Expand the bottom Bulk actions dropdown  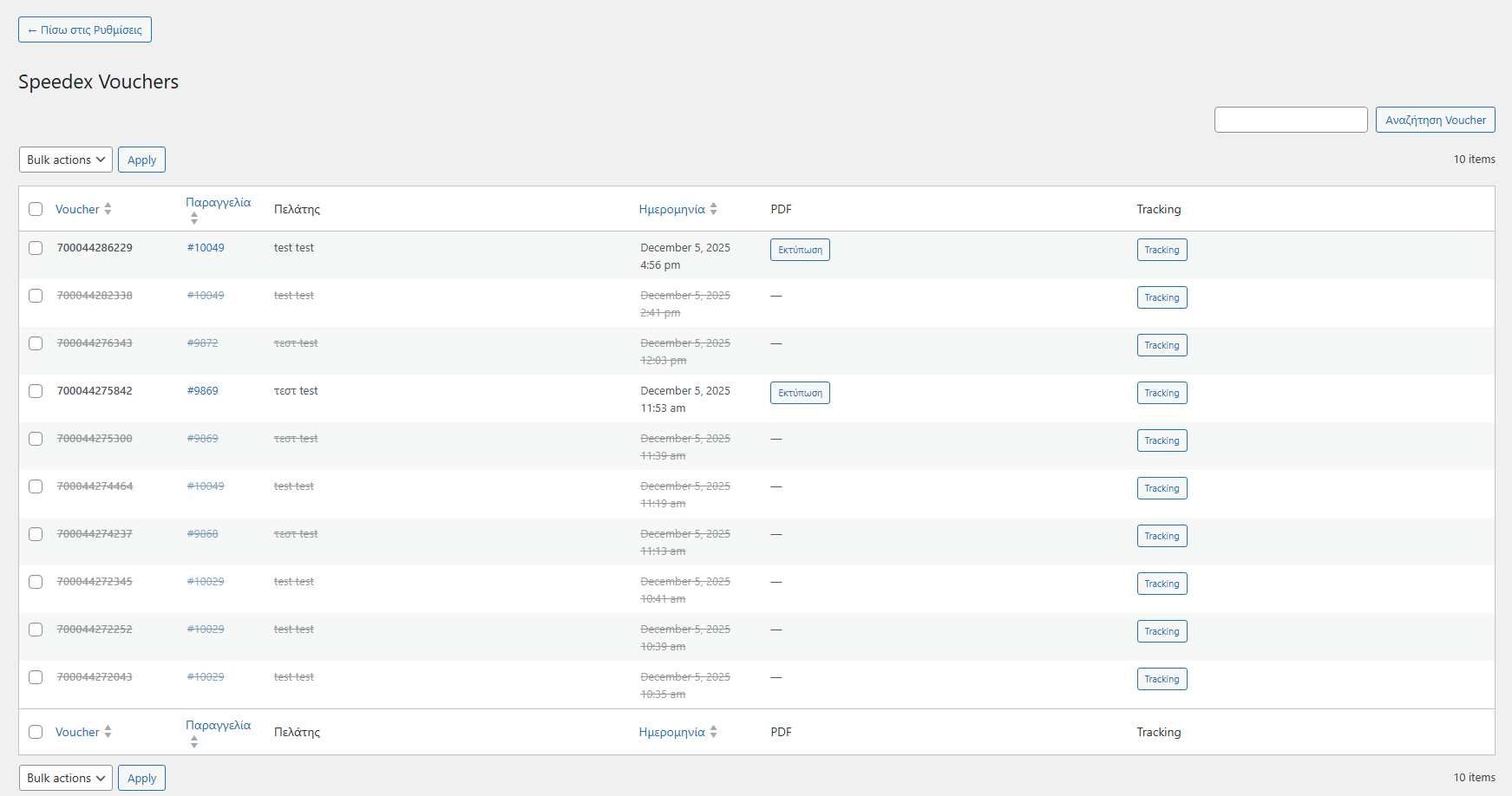66,778
